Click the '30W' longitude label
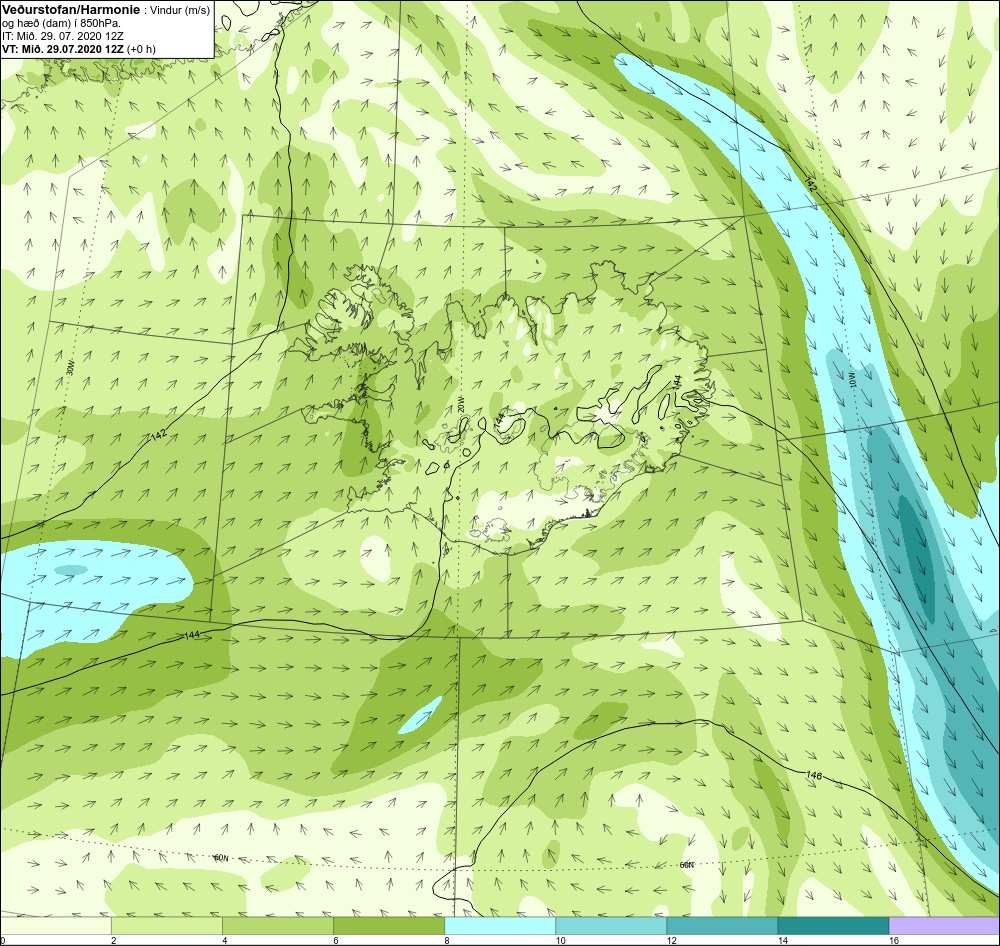Screen dimensions: 1000x946 [x=70, y=368]
